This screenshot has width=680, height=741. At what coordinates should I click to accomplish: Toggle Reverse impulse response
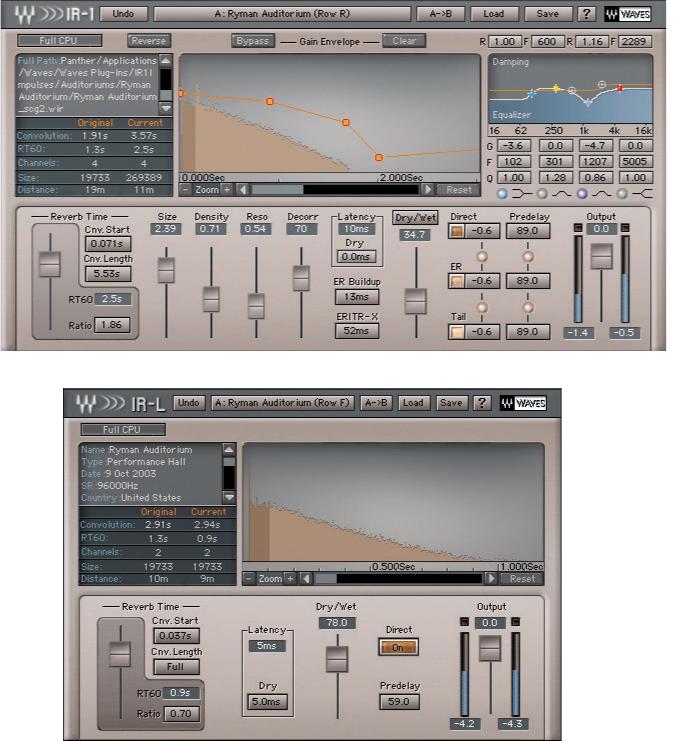coord(148,41)
